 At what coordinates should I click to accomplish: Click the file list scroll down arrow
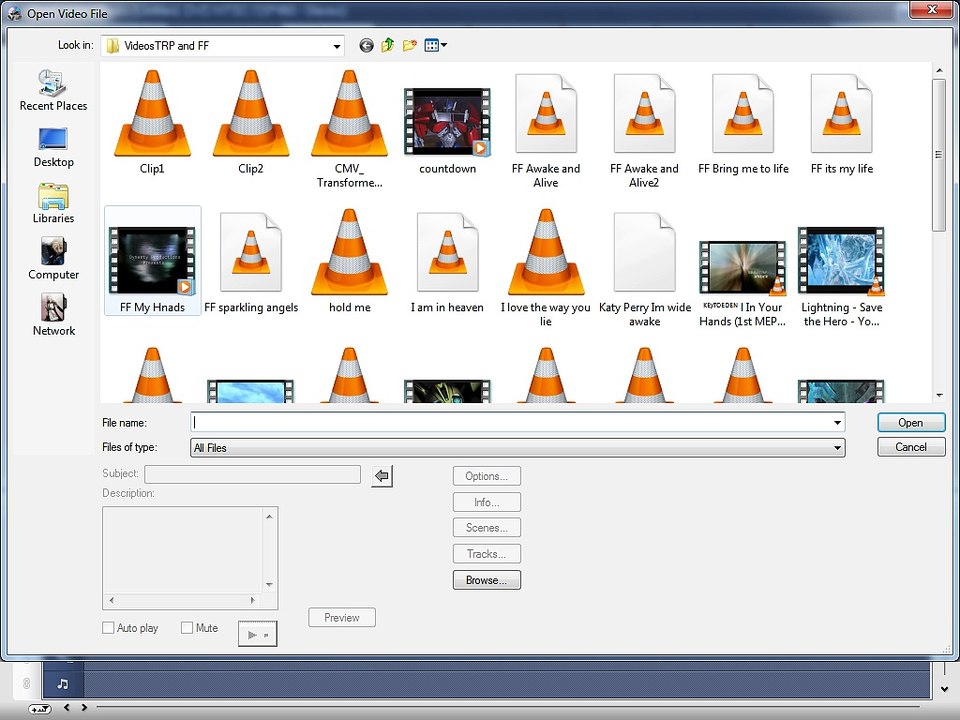pyautogui.click(x=939, y=396)
